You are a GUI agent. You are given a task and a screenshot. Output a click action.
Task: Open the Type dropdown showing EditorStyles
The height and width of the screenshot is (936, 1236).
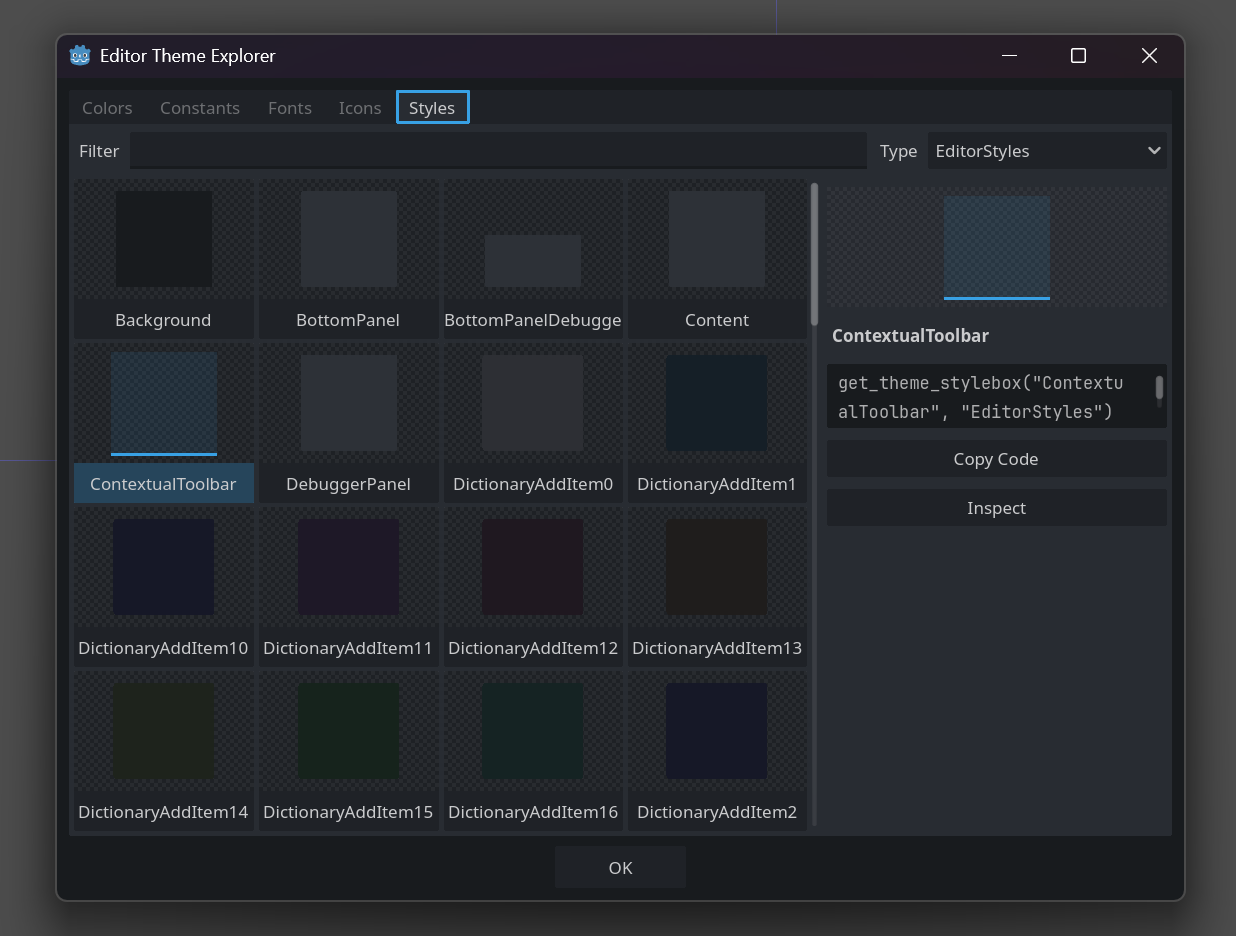tap(1047, 151)
